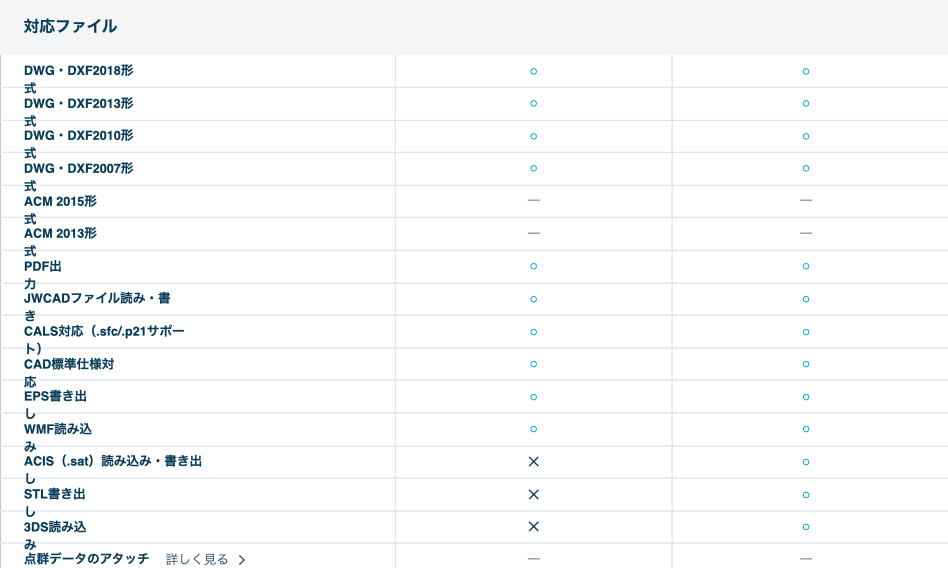Click the middle-column dash for ACM 2015形式 row
The width and height of the screenshot is (948, 568).
point(533,201)
